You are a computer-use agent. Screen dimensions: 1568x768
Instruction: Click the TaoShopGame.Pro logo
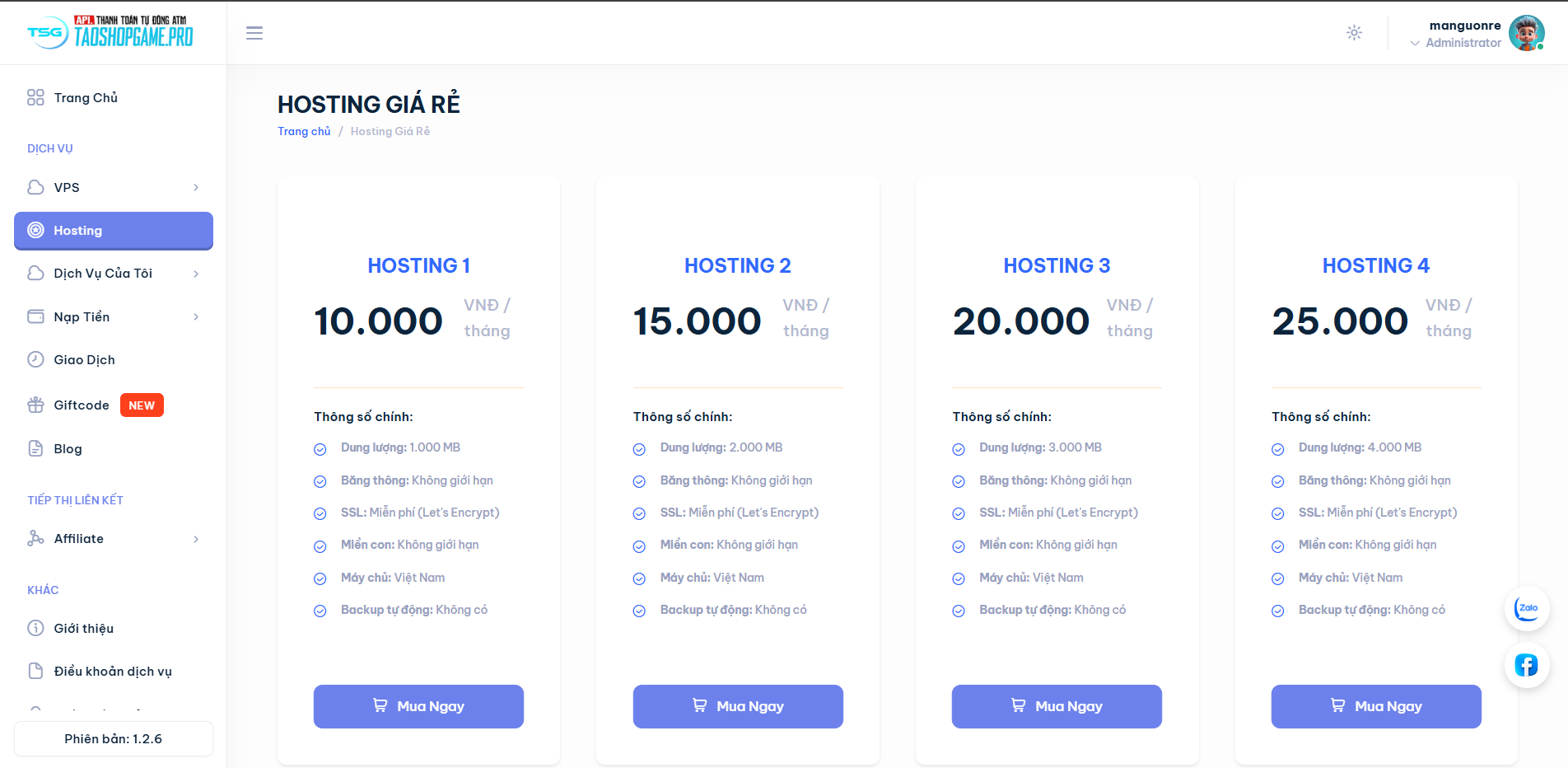point(110,32)
